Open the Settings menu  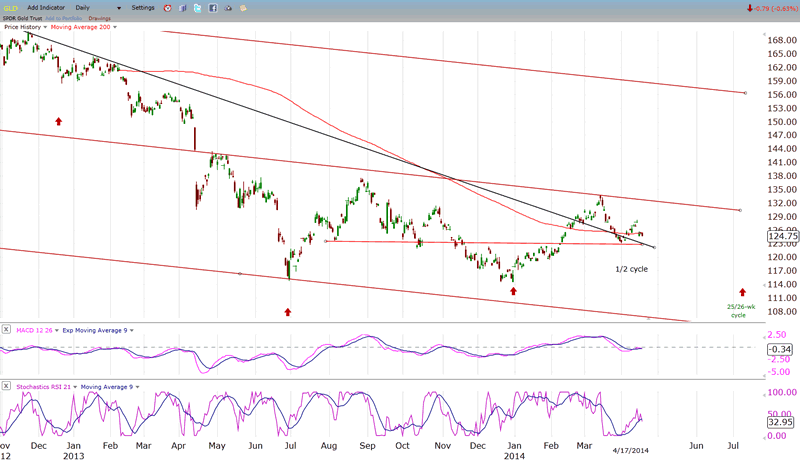[x=143, y=8]
